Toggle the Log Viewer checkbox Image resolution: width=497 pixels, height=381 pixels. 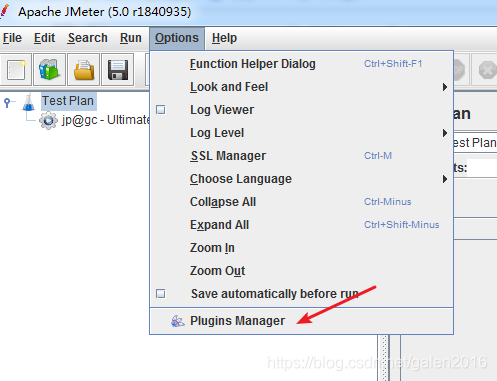pyautogui.click(x=161, y=110)
